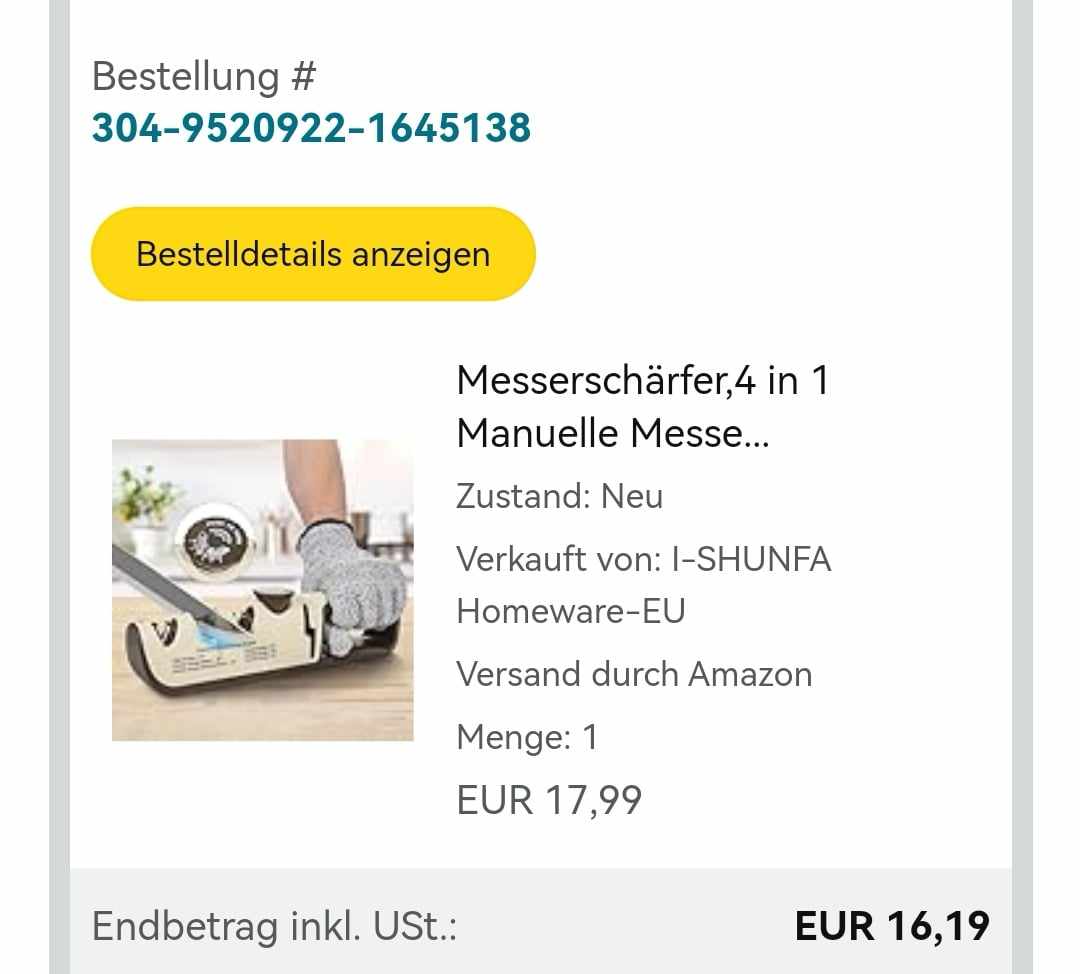The image size is (1080, 974).
Task: Click the Endbetrag inkl. USt. label
Action: click(275, 926)
